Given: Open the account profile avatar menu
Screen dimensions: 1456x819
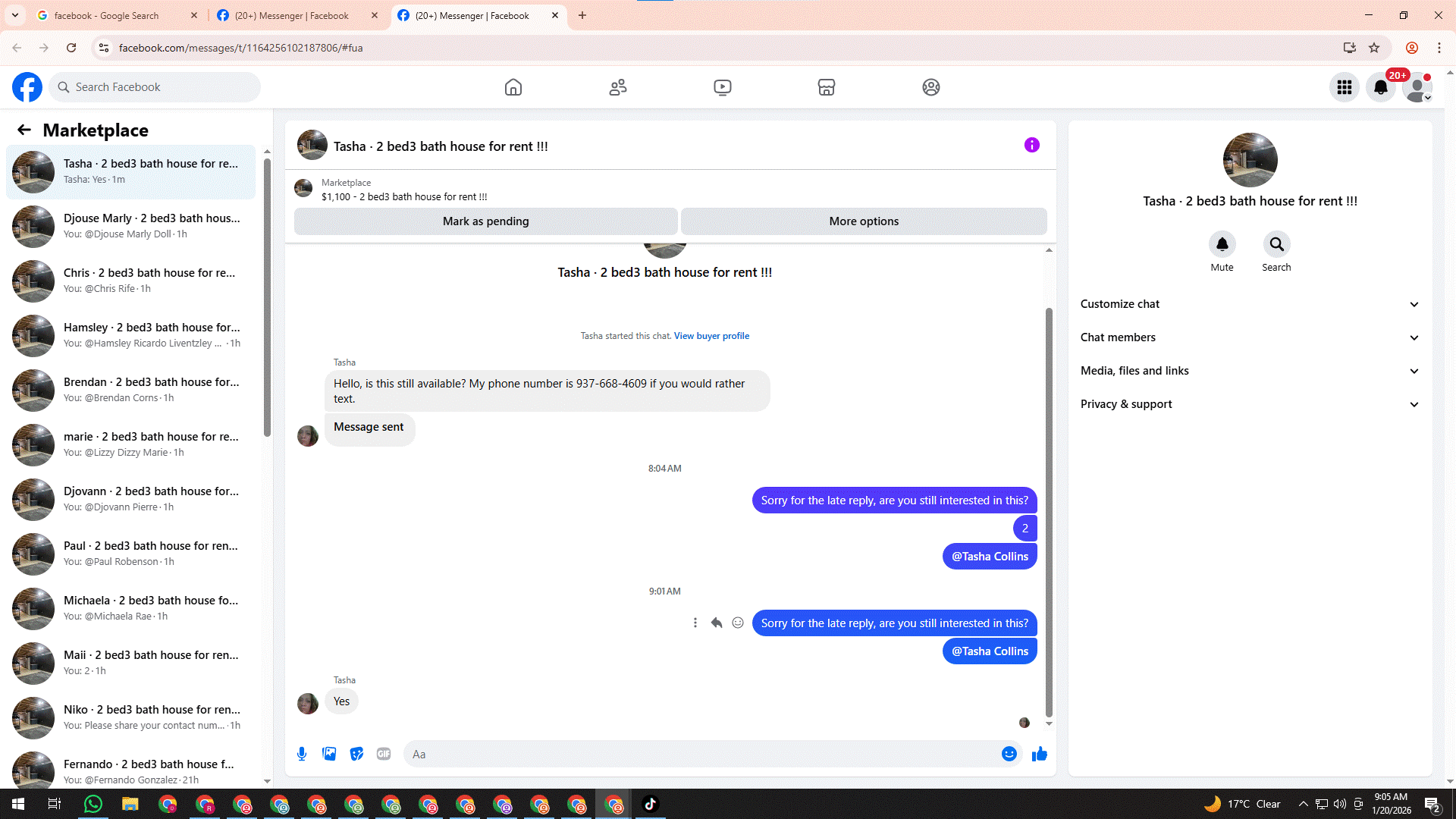Looking at the screenshot, I should coord(1417,87).
